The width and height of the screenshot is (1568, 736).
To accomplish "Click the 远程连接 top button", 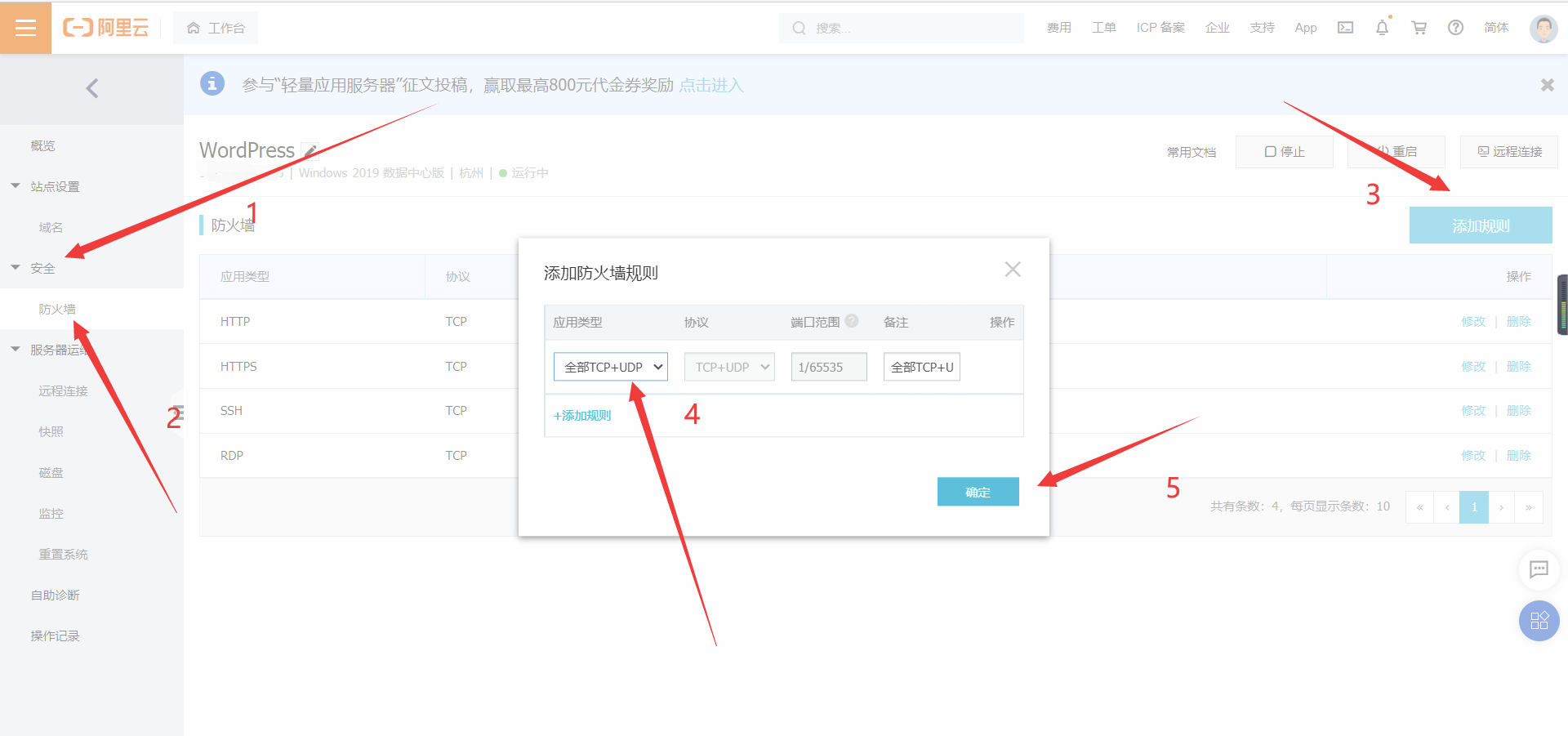I will 1509,152.
